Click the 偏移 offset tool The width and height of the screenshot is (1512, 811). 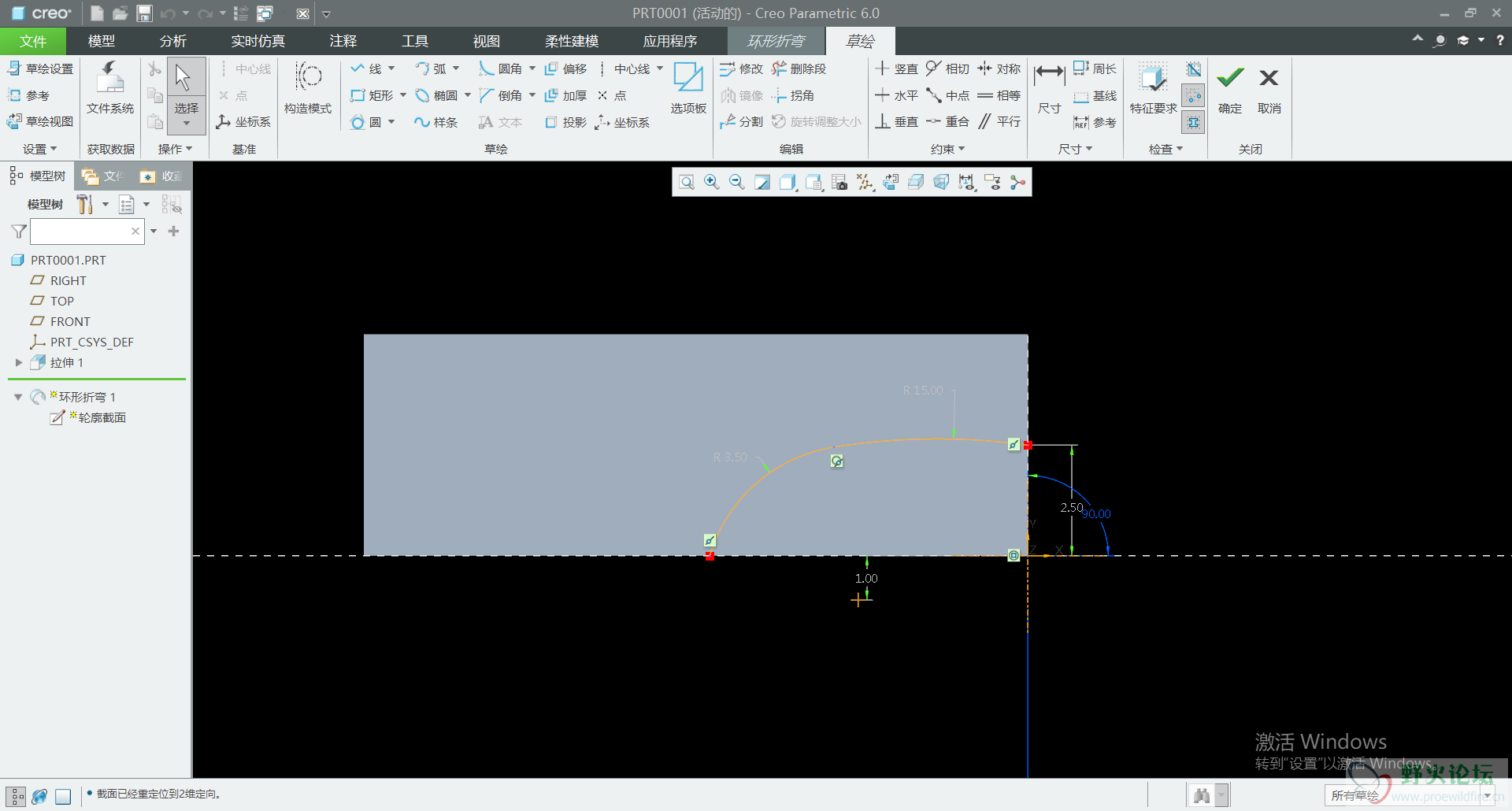(565, 69)
